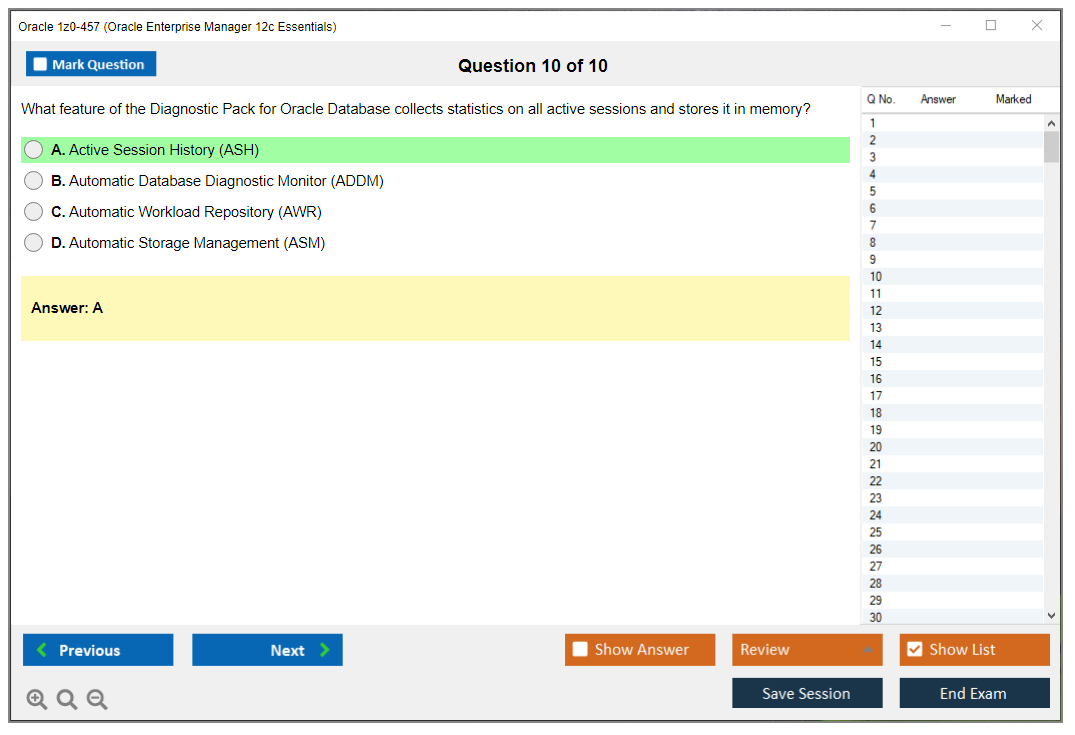Click the checkbox icon on Show Answer
The width and height of the screenshot is (1075, 735).
[580, 649]
